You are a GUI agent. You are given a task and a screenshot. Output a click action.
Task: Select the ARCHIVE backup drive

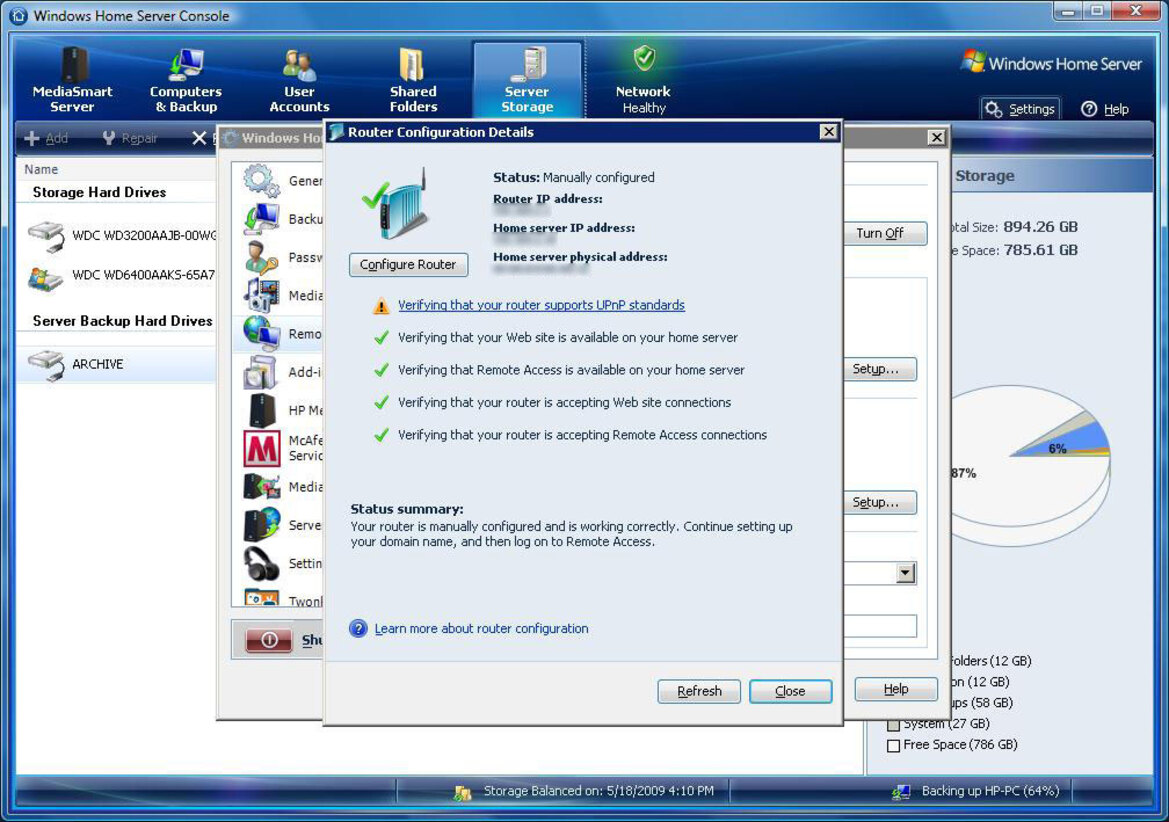coord(116,364)
